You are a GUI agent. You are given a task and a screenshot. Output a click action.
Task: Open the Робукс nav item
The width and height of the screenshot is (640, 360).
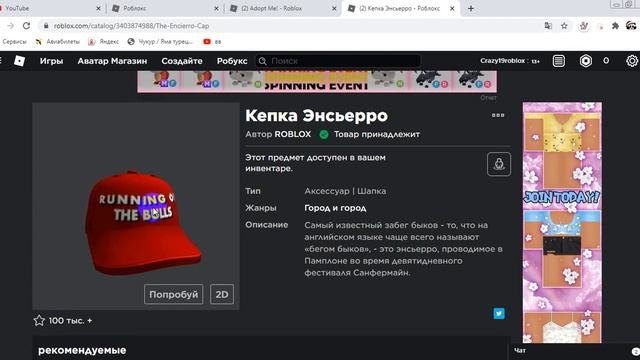[x=232, y=61]
